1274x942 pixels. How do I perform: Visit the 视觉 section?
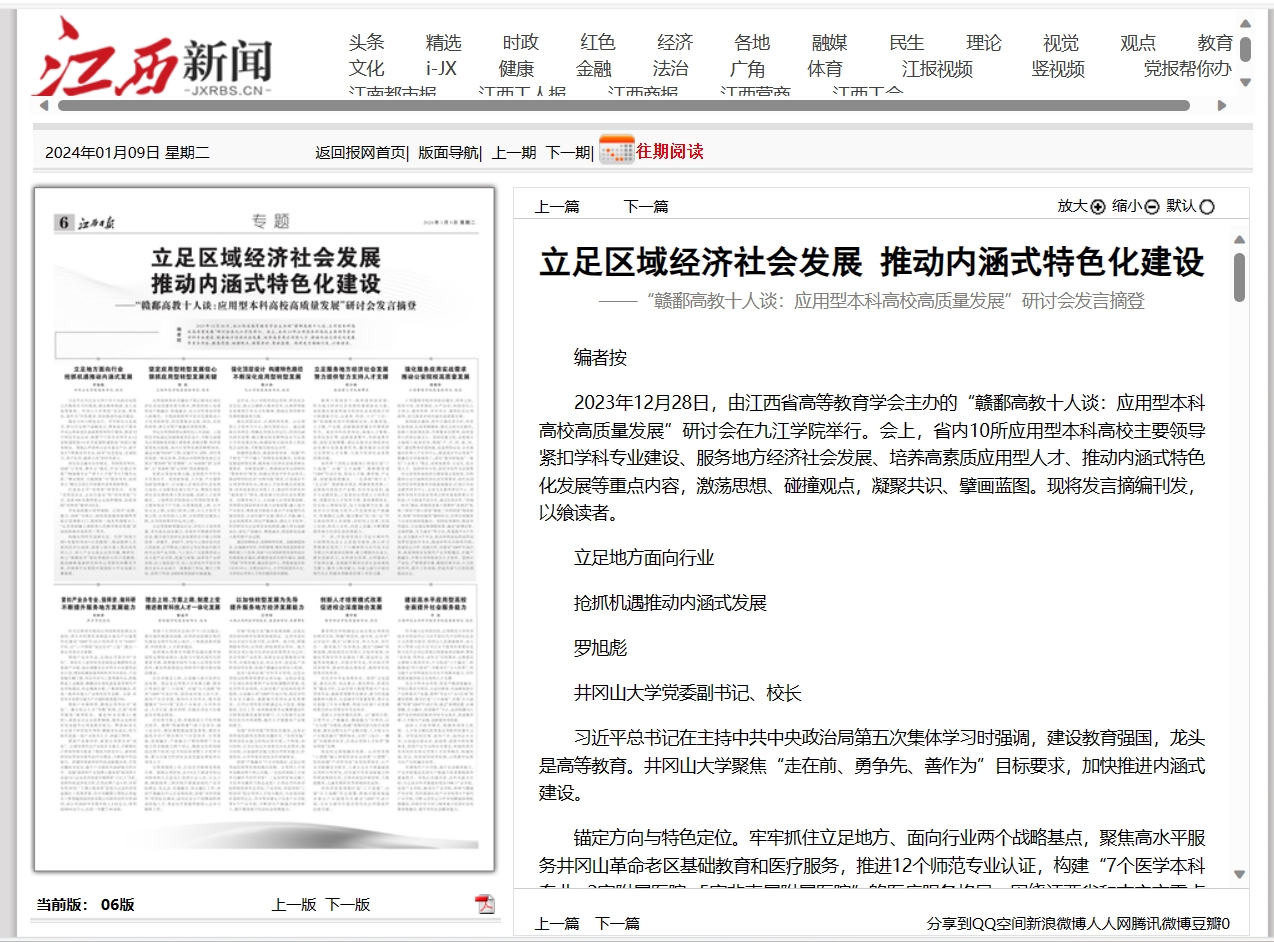click(1061, 43)
